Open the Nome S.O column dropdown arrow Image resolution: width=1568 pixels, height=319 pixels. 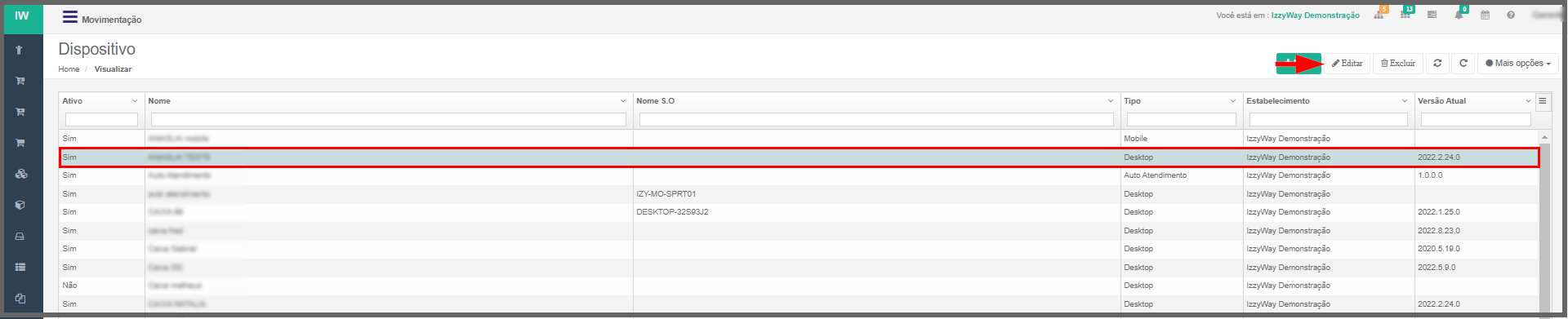[x=1111, y=101]
